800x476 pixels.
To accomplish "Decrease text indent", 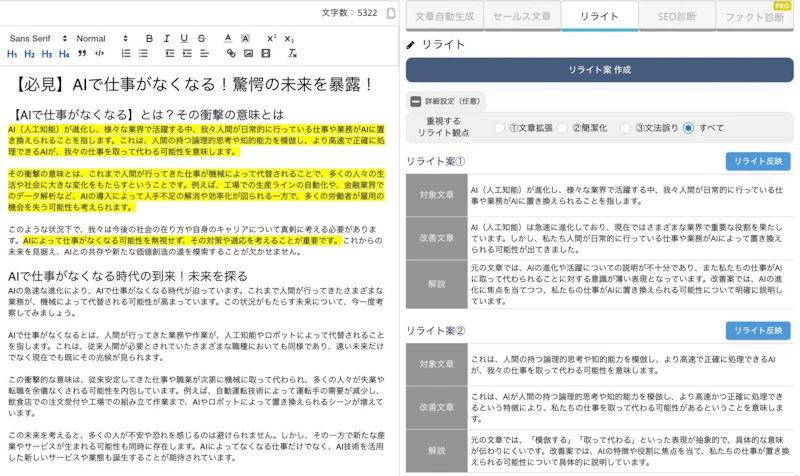I will click(x=170, y=53).
